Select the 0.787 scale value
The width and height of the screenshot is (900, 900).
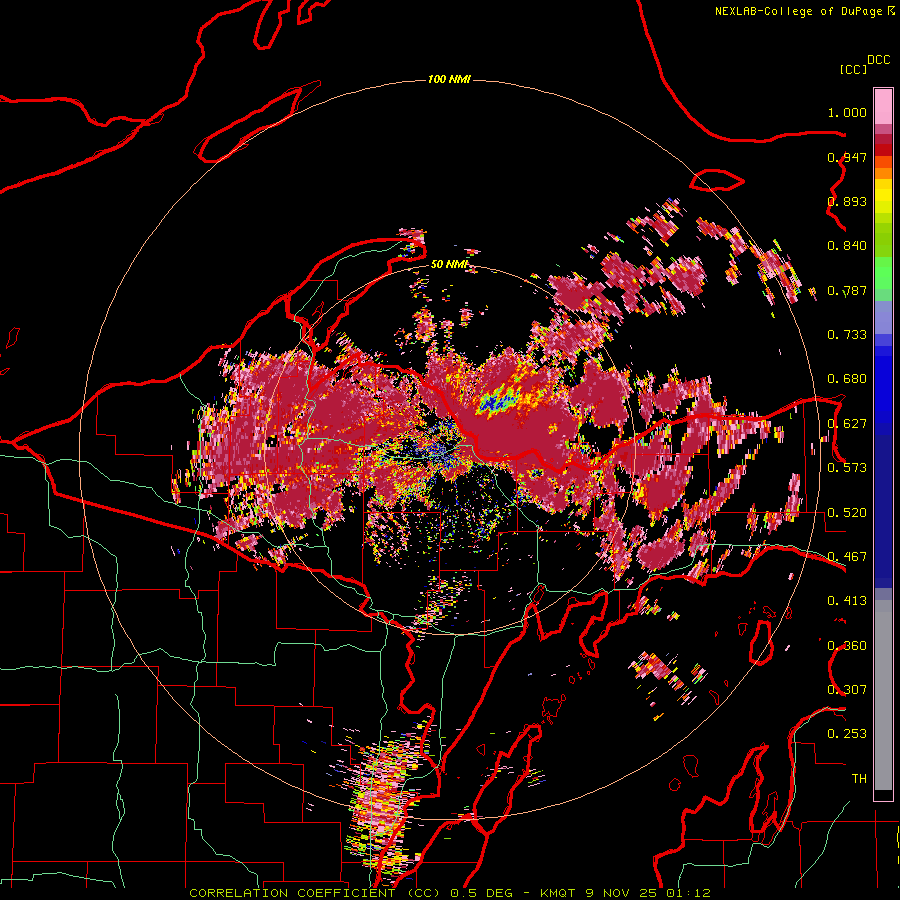coord(847,290)
